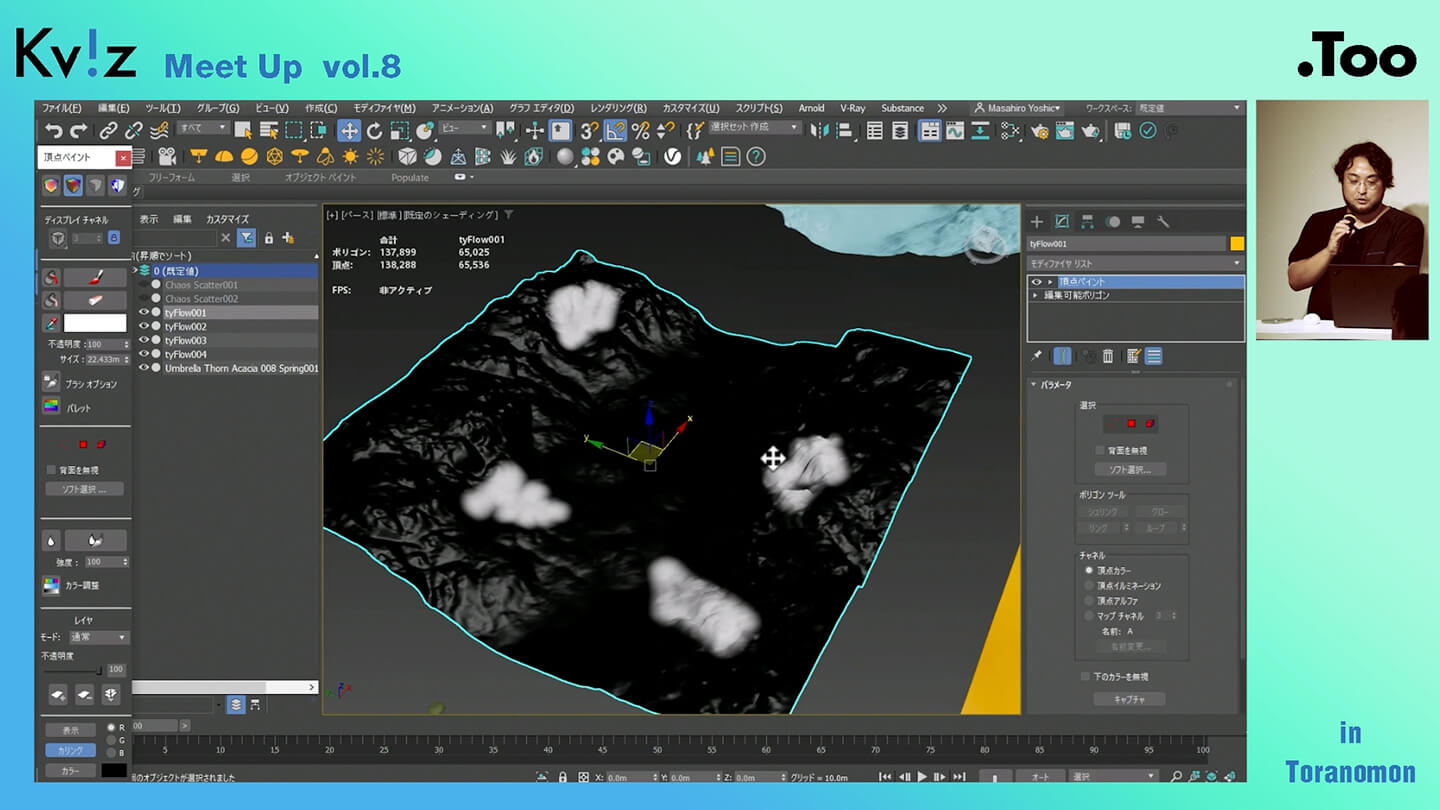The height and width of the screenshot is (810, 1440).
Task: Click the vertex paint brush button
Action: (96, 277)
